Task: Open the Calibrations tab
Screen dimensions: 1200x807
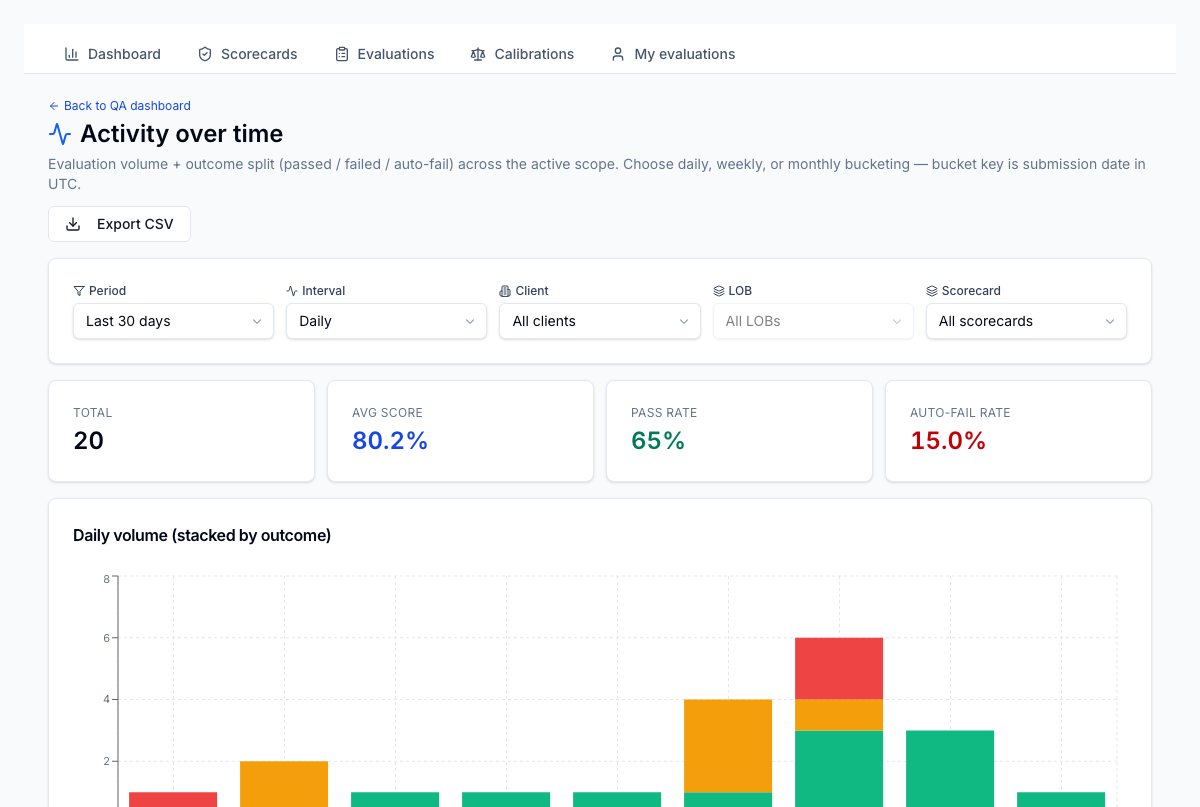Action: [523, 54]
